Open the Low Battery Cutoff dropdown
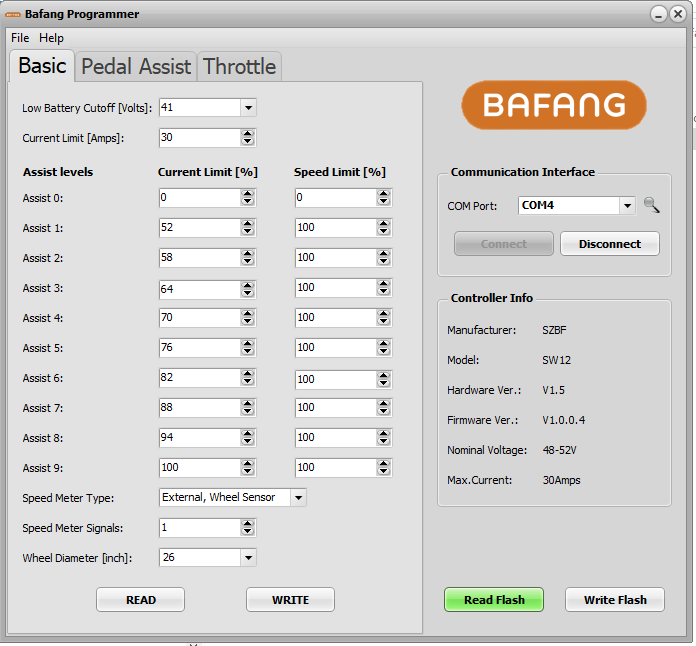696x646 pixels. (248, 107)
